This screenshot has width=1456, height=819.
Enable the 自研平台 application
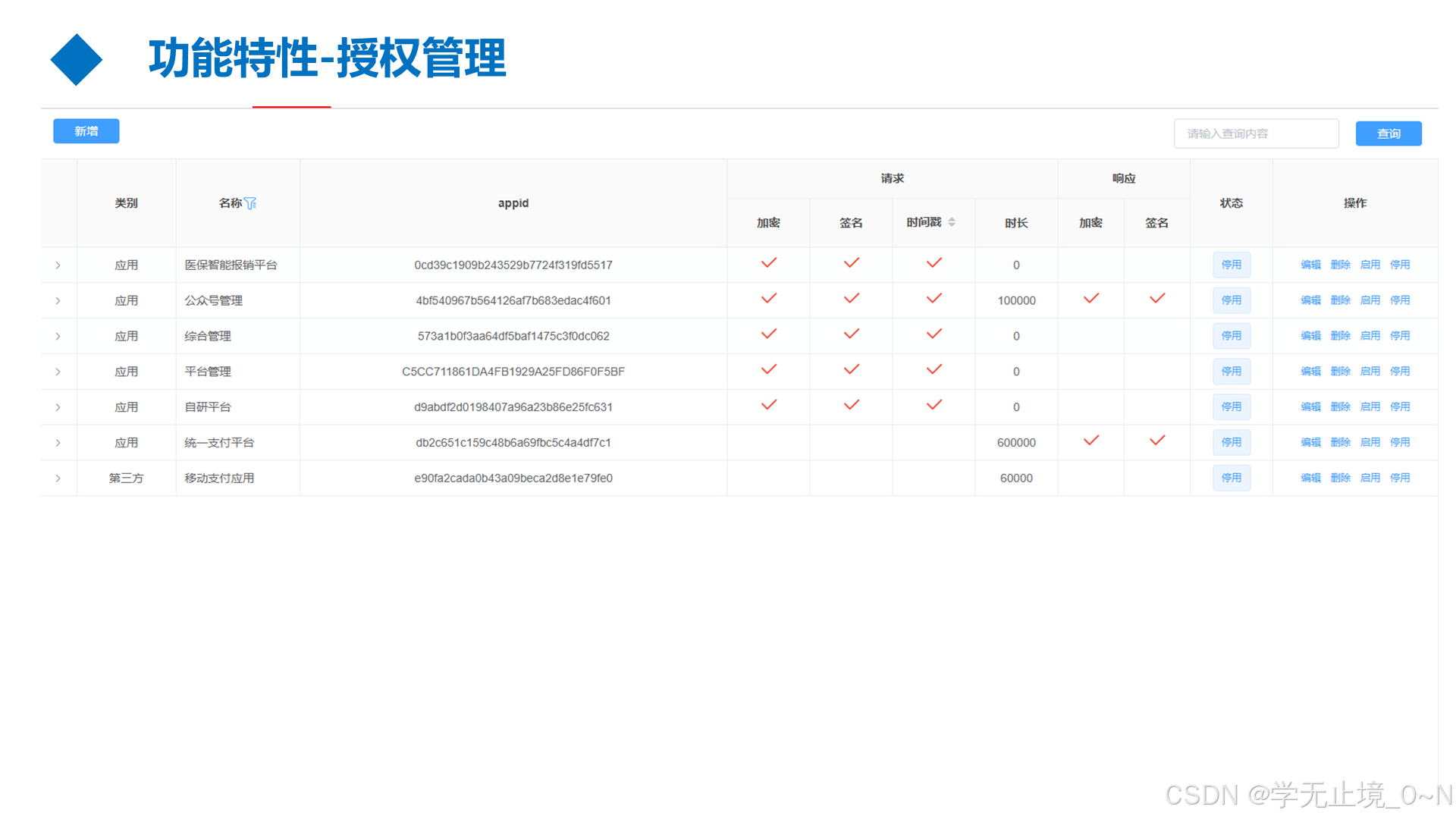click(x=1370, y=406)
